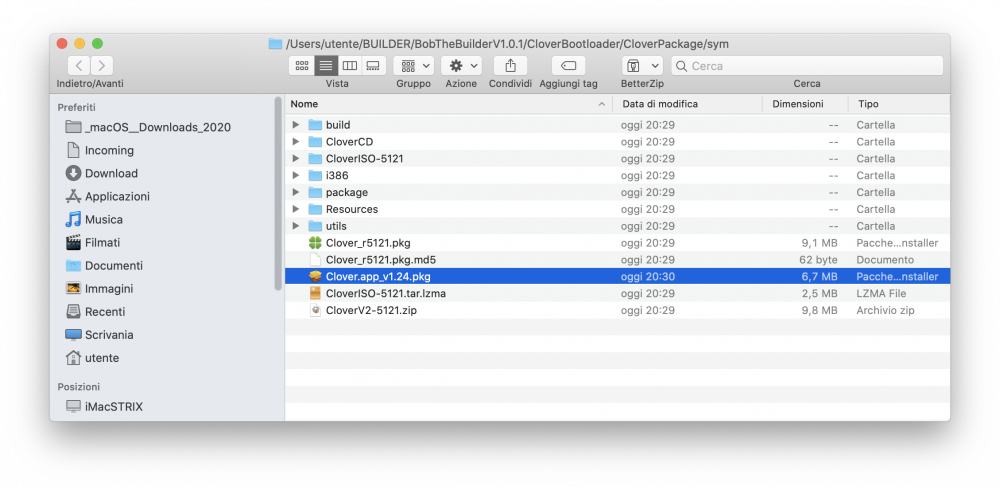1000x487 pixels.
Task: Open the utente home folder
Action: (92, 358)
